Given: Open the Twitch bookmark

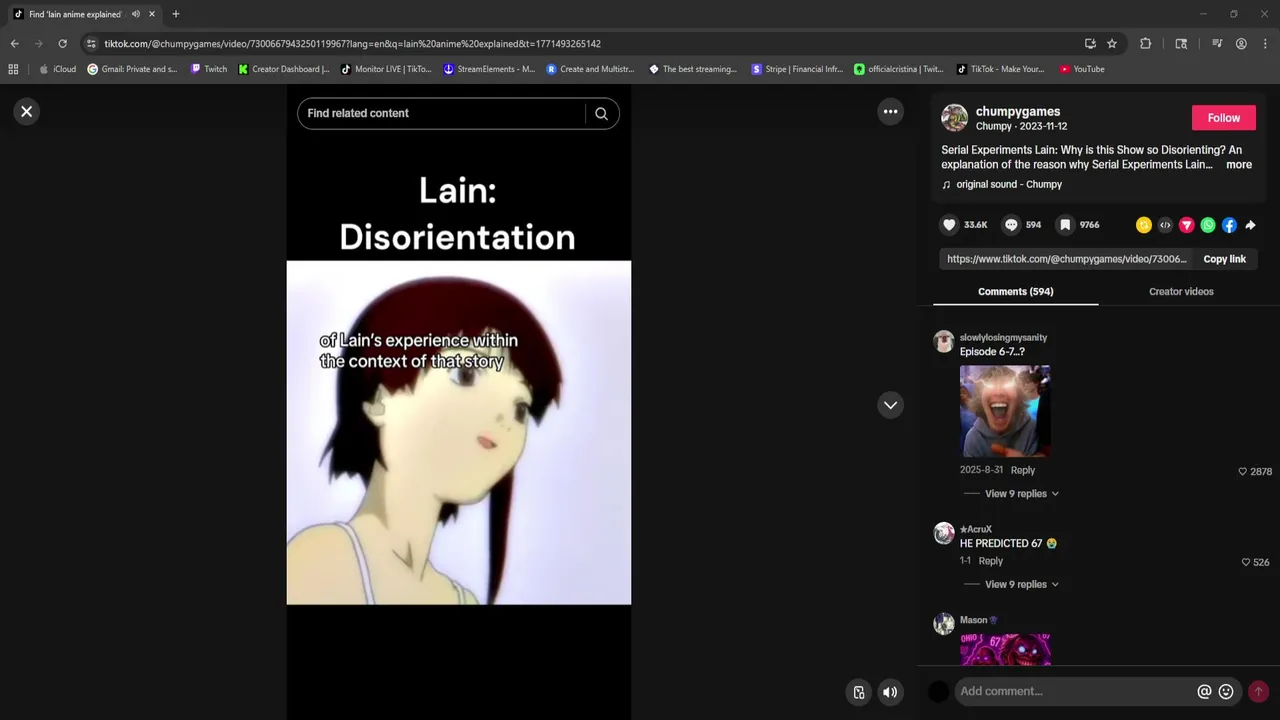Looking at the screenshot, I should (209, 69).
